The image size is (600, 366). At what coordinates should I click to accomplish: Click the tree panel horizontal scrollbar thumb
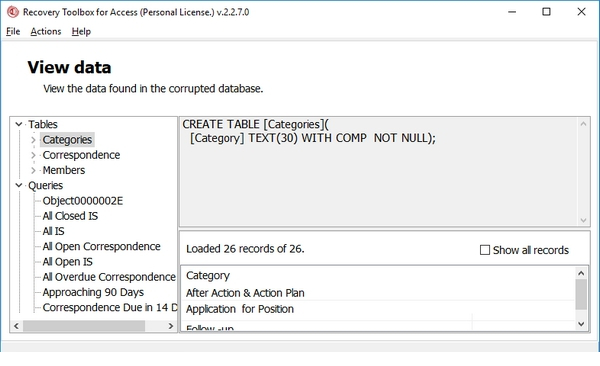tap(84, 326)
